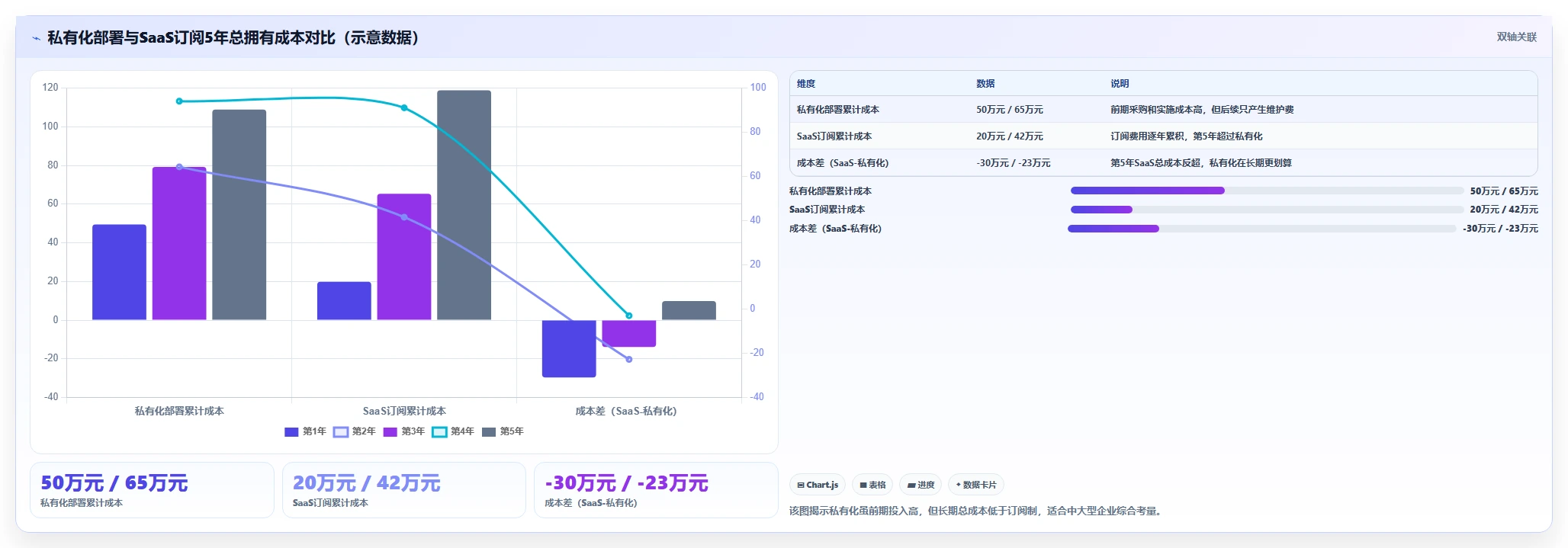Click the tall gray 第5年 bar for SaaS订阅累计成本
Screen dimensions: 1568x548
pos(464,205)
